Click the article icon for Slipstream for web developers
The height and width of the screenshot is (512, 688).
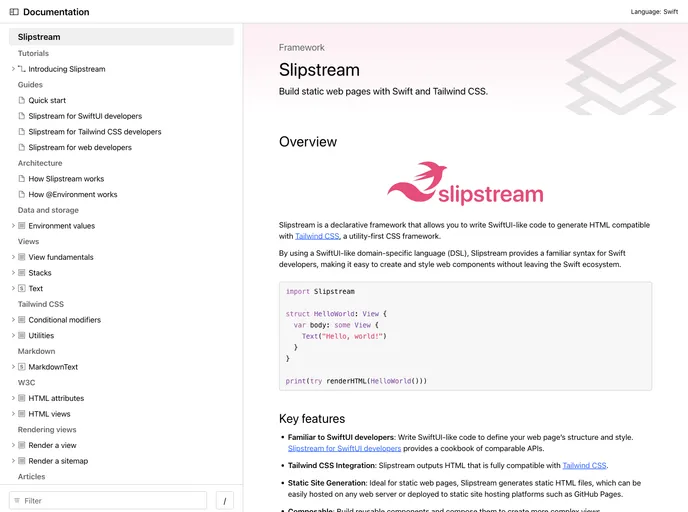(x=22, y=147)
